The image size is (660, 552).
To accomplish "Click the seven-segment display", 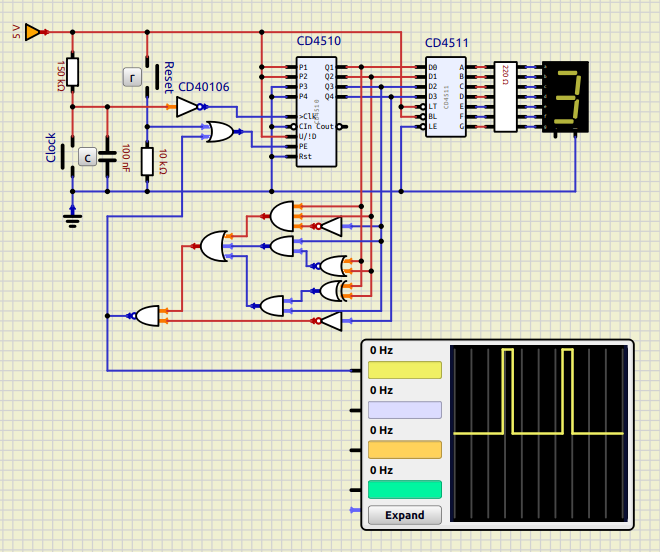I will coord(567,97).
